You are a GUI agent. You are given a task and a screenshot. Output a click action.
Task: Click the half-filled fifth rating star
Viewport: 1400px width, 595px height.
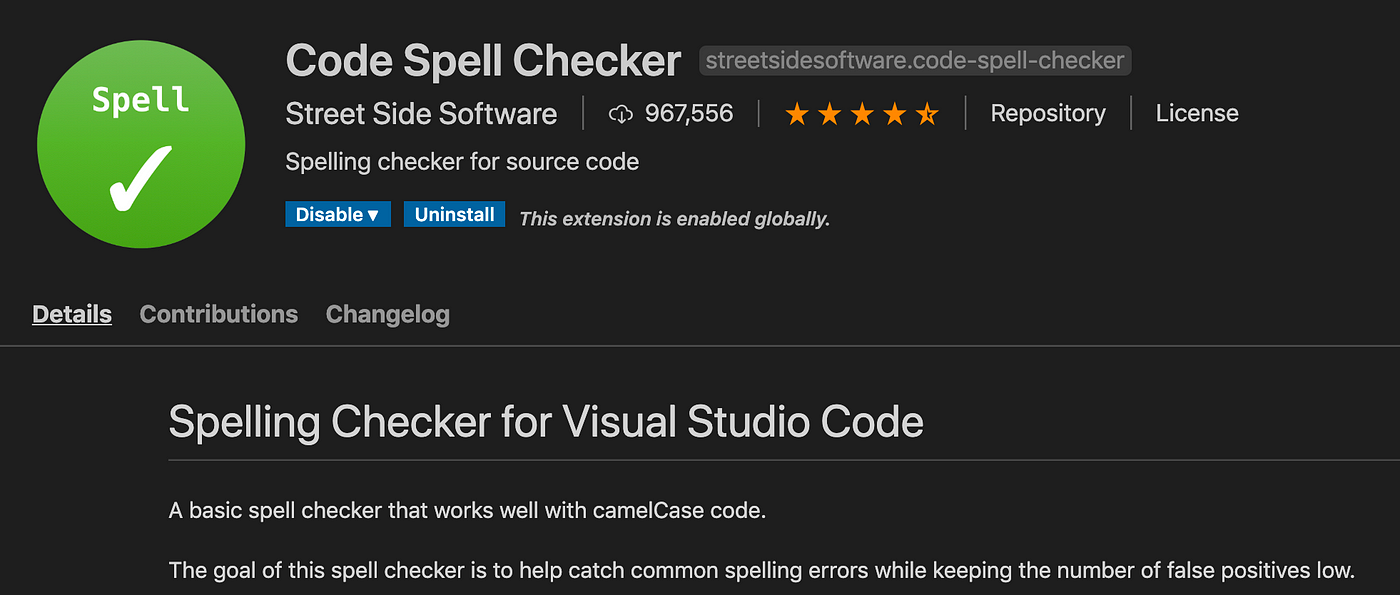[x=927, y=114]
